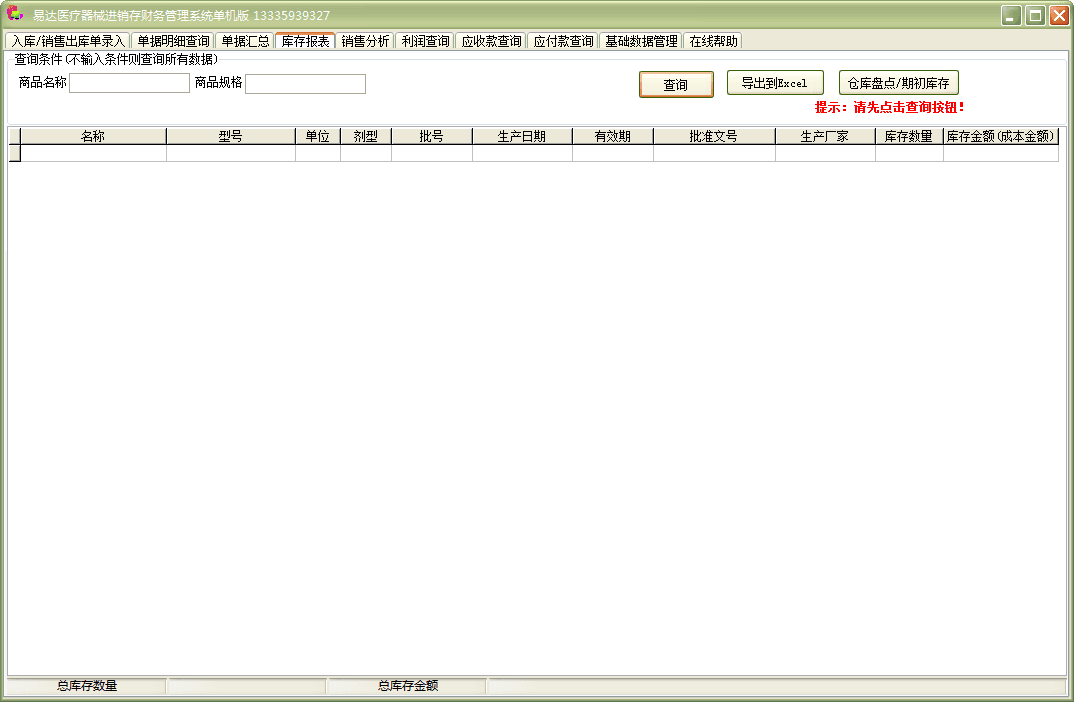Click the 型号 column header

[231, 136]
